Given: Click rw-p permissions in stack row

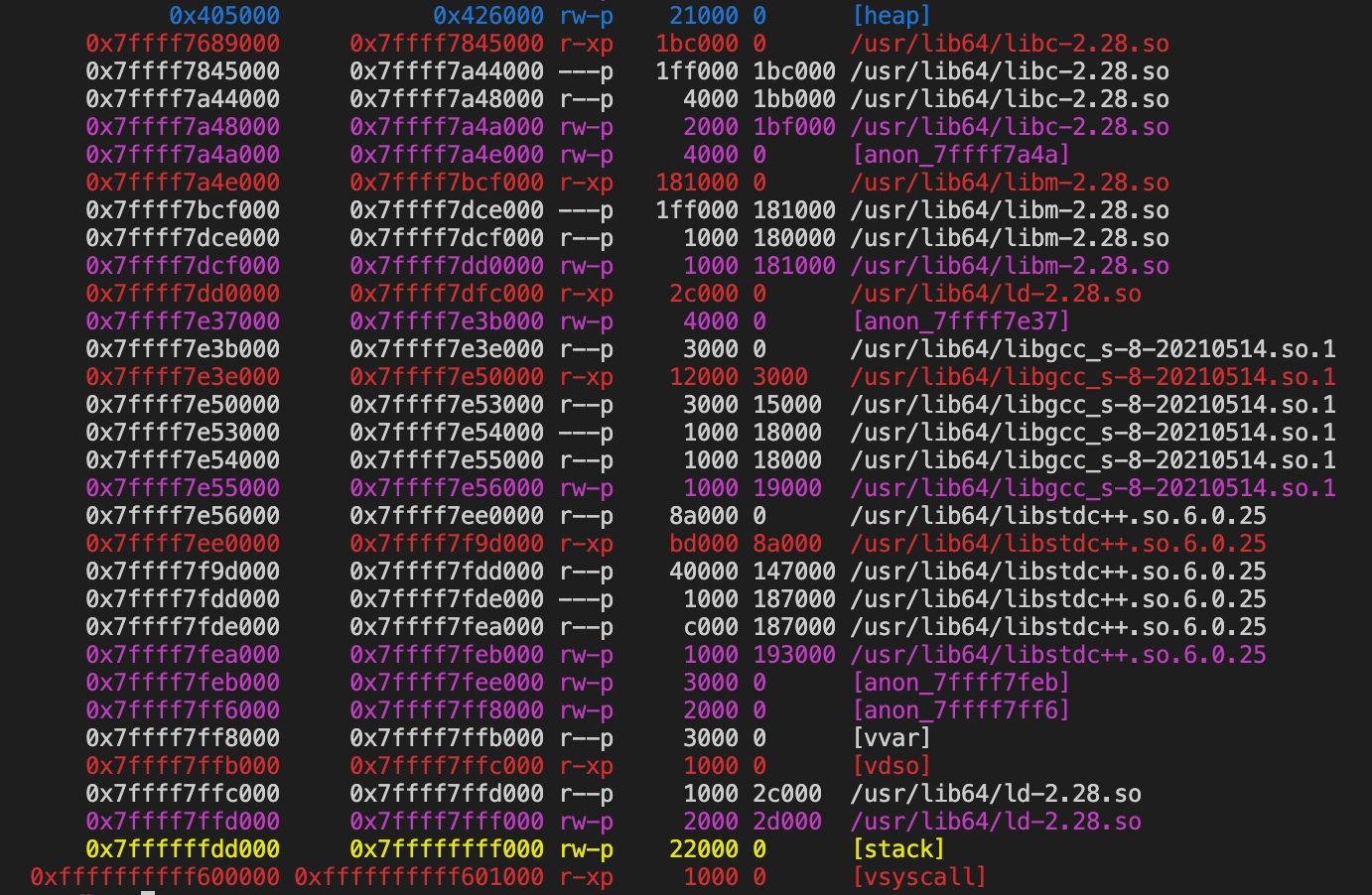Looking at the screenshot, I should pos(586,849).
